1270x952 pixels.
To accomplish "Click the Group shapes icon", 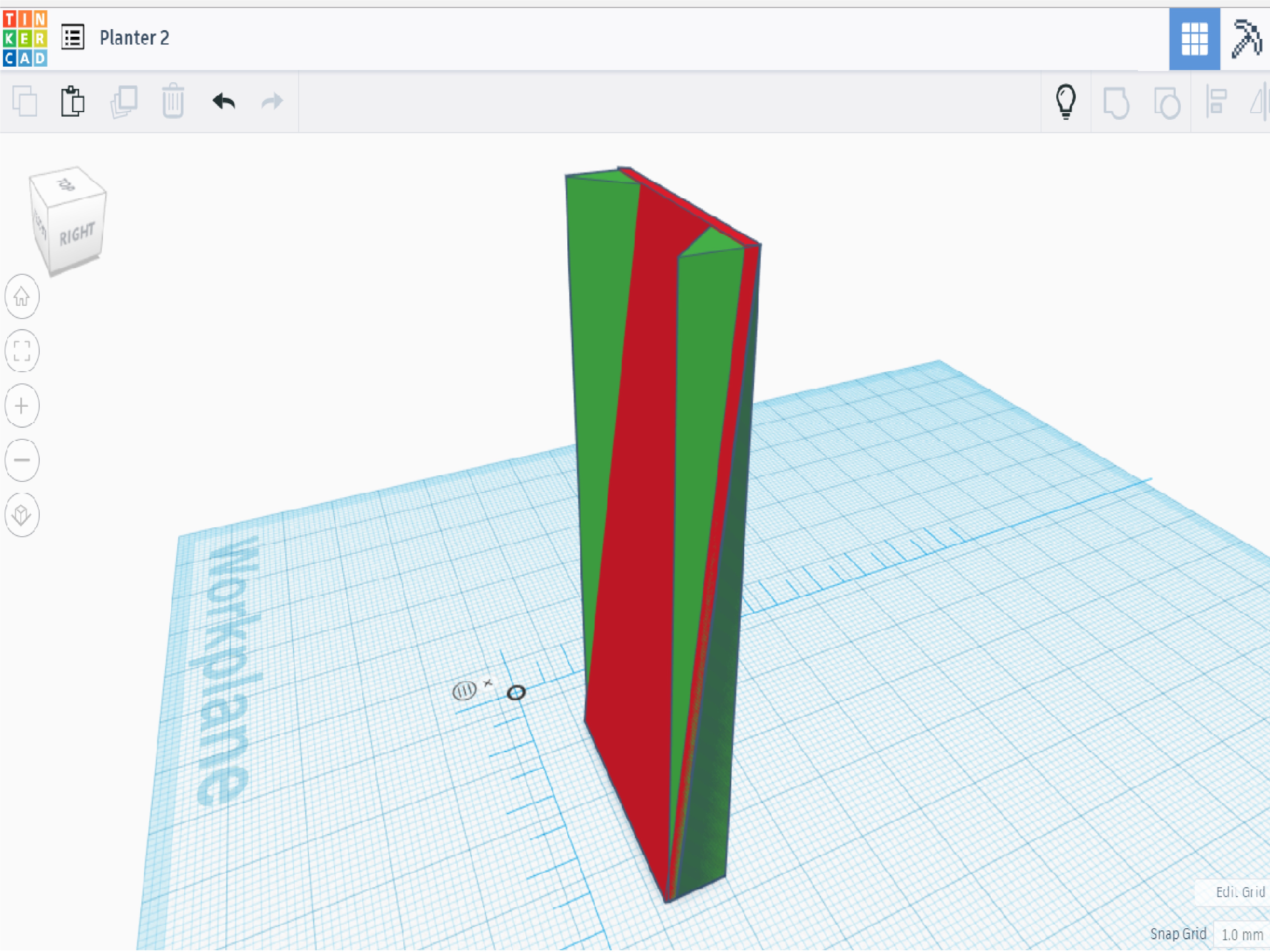I will 1116,103.
